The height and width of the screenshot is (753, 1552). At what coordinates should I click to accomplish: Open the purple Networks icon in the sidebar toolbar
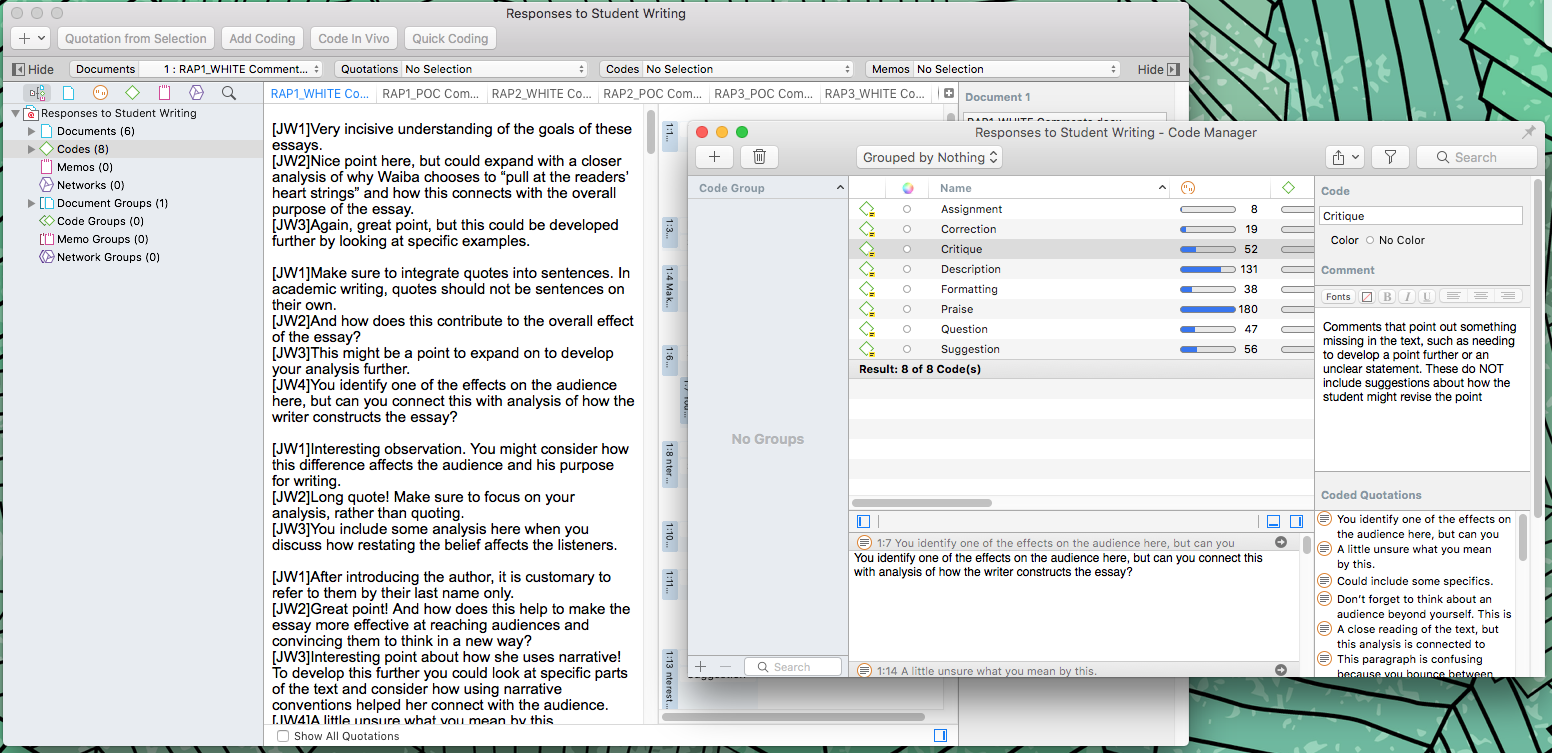(196, 92)
